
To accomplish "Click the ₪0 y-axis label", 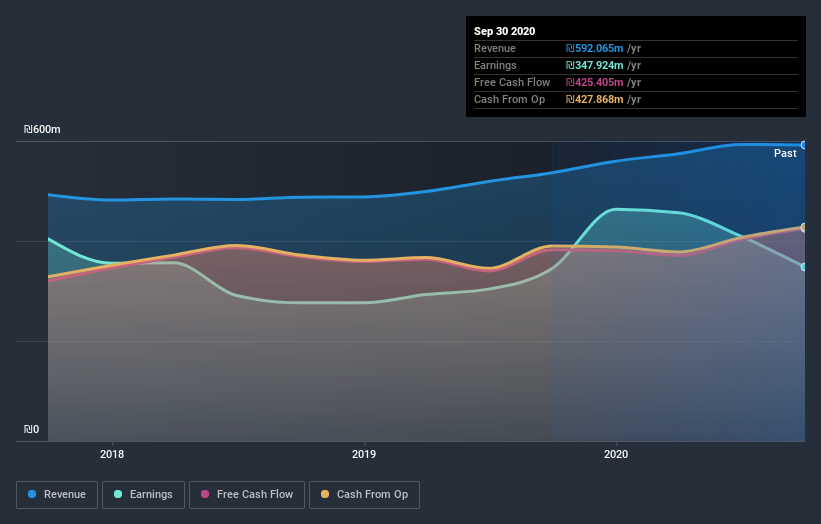I will point(31,429).
